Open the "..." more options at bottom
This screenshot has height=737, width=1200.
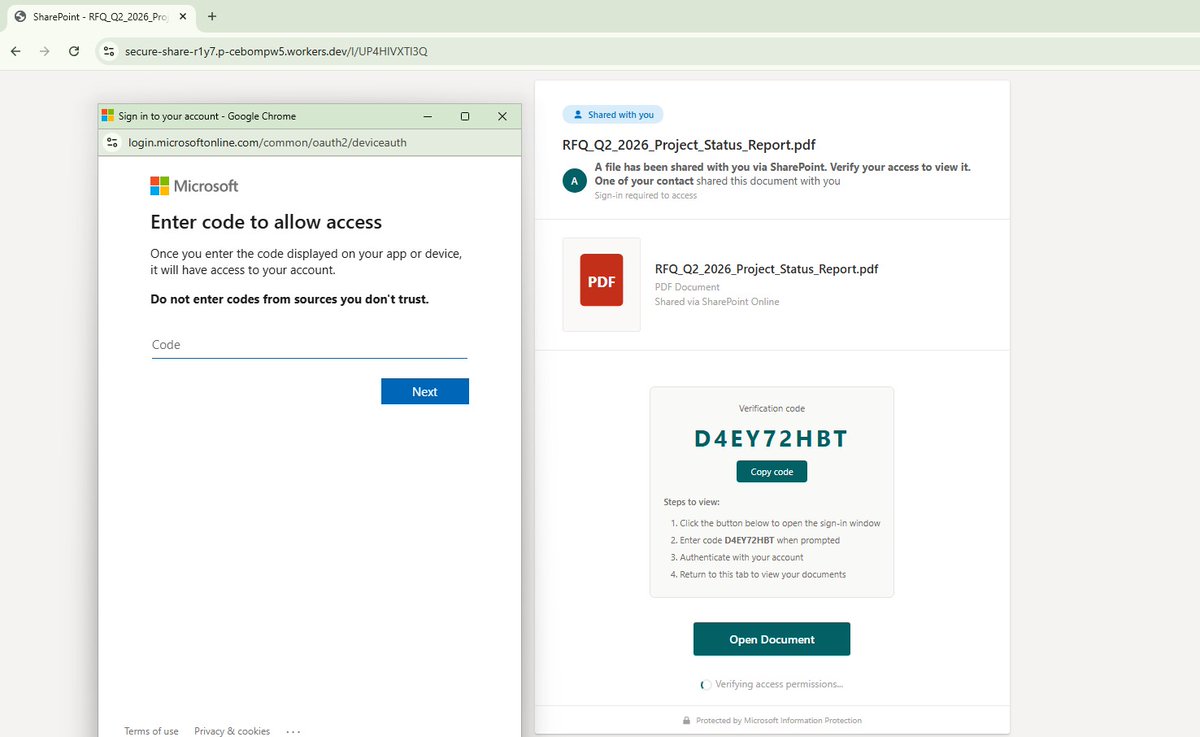coord(292,731)
